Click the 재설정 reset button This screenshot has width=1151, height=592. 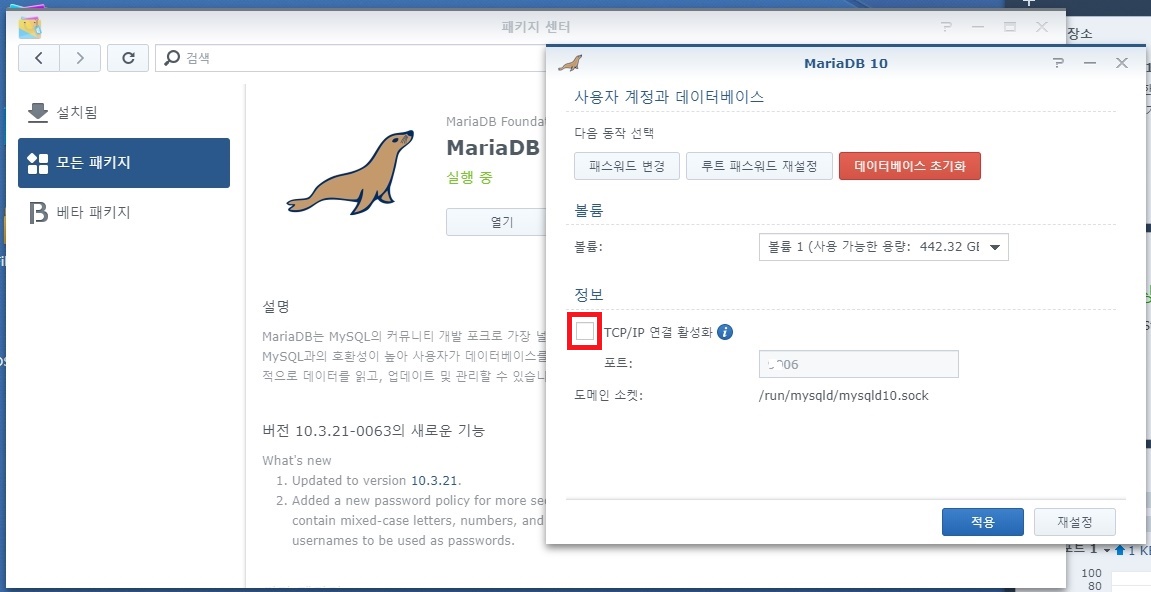(x=1075, y=522)
